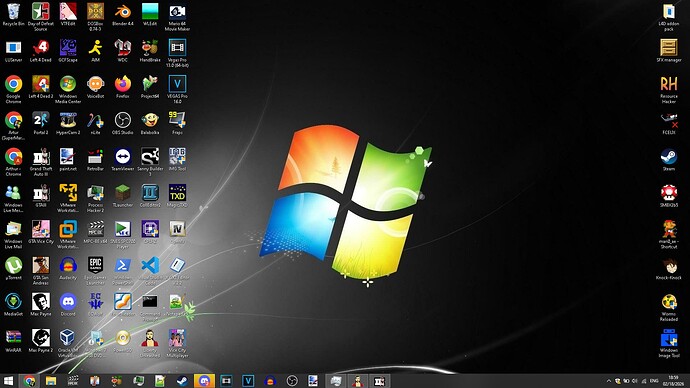Open Audacity desktop shortcut

coord(68,268)
